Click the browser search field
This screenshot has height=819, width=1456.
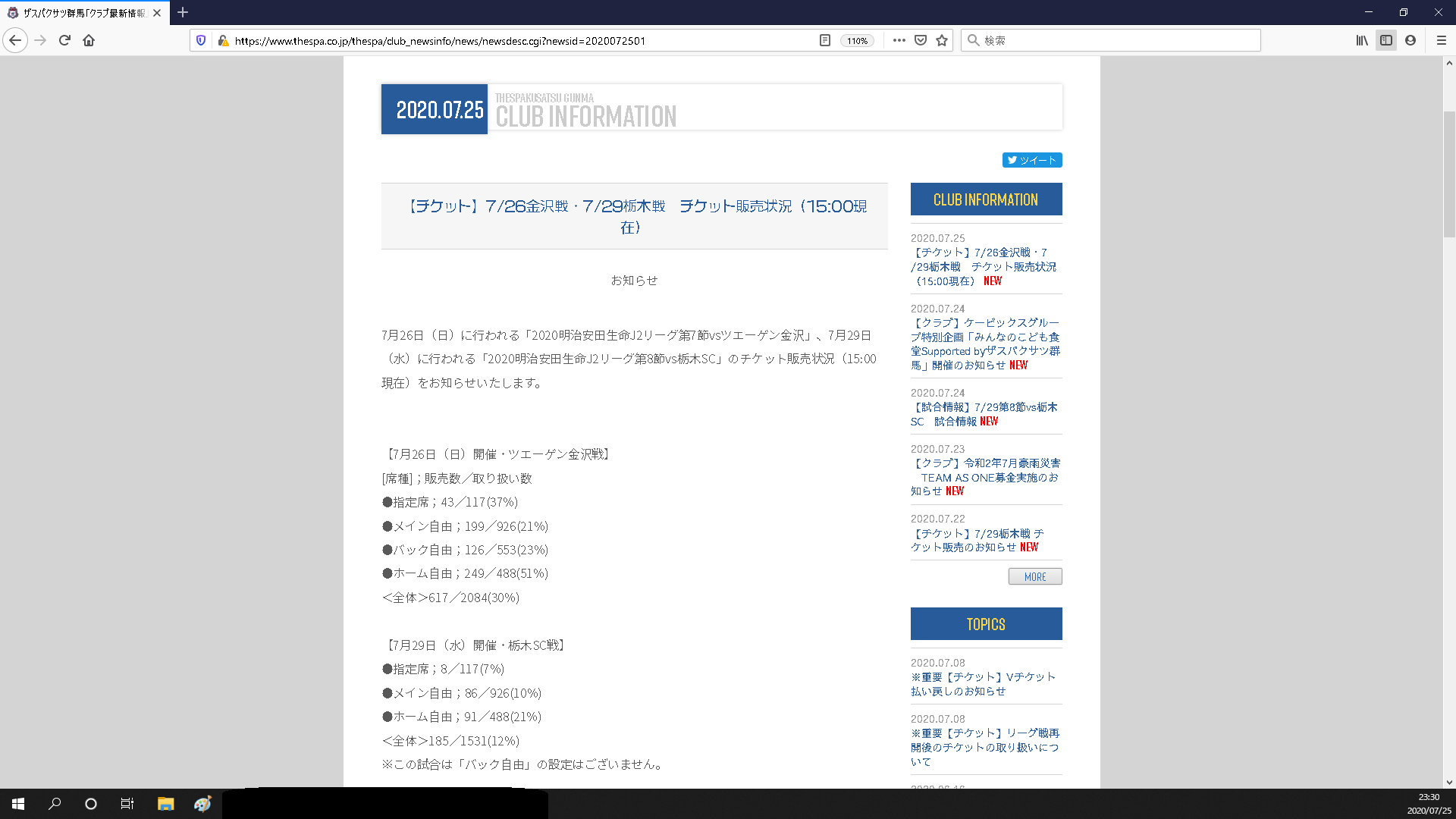coord(1111,40)
